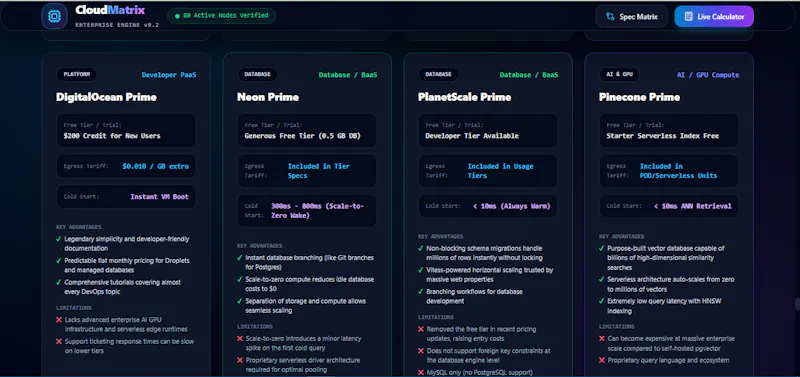Click the Developer Tier Available text
The image size is (800, 377).
pos(472,136)
